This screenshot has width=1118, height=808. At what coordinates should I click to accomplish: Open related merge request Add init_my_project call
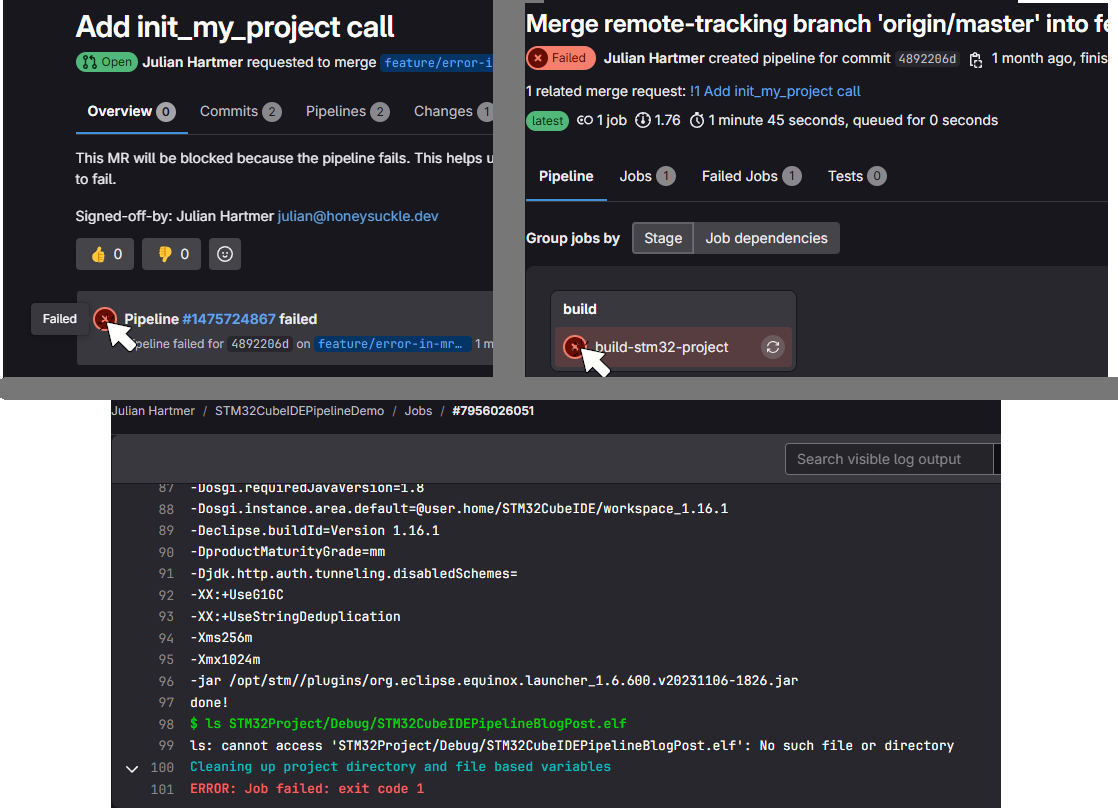[775, 91]
